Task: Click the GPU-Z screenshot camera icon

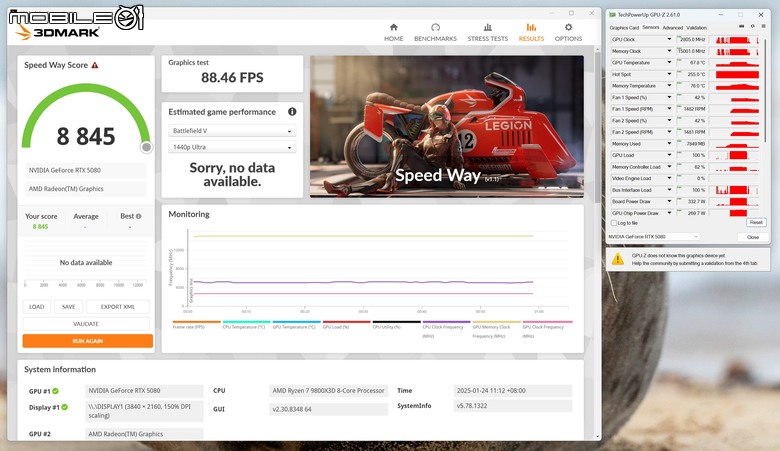Action: 742,26
